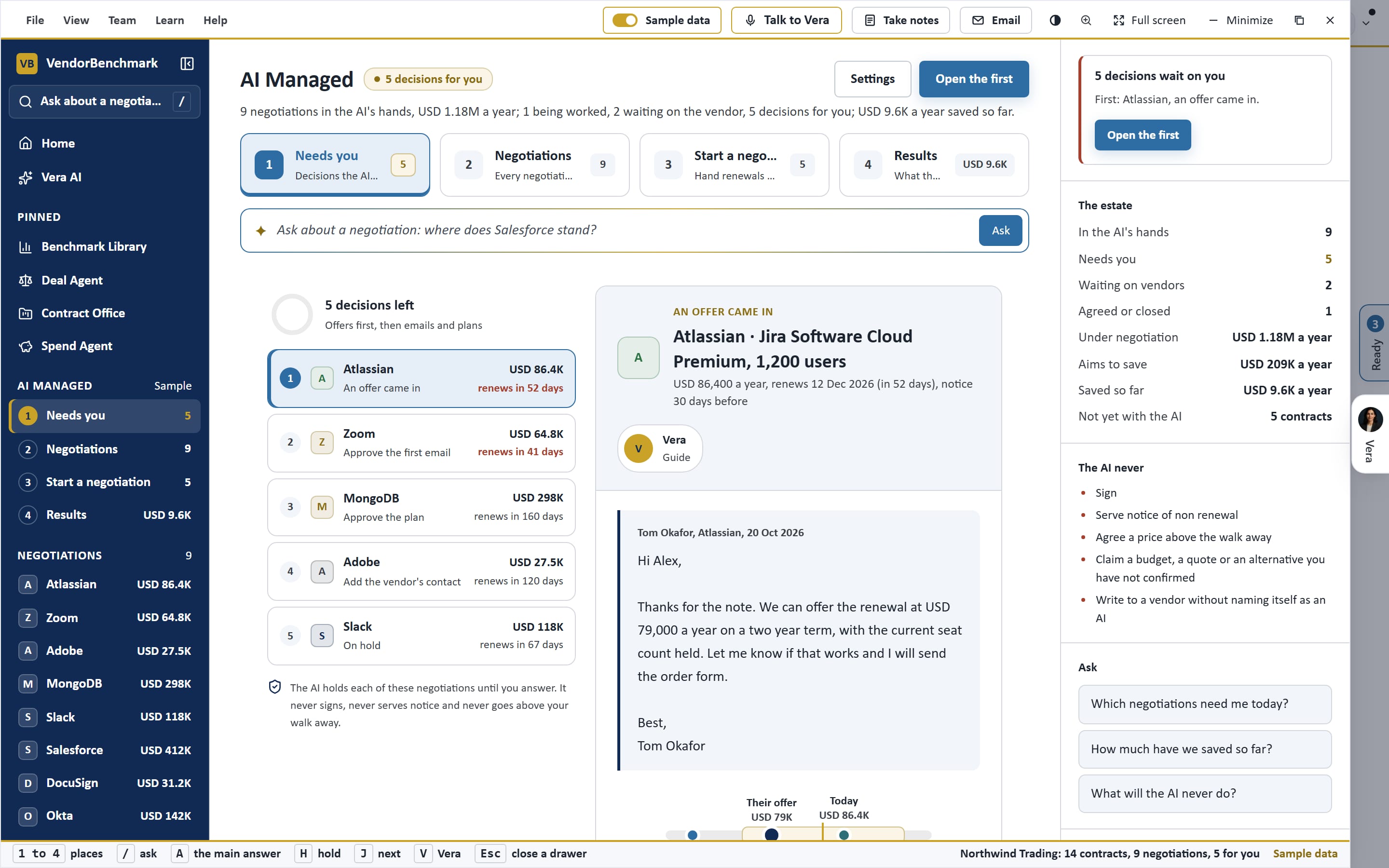The image size is (1389, 868).
Task: Open Benchmark Library in pinned list
Action: click(105, 246)
